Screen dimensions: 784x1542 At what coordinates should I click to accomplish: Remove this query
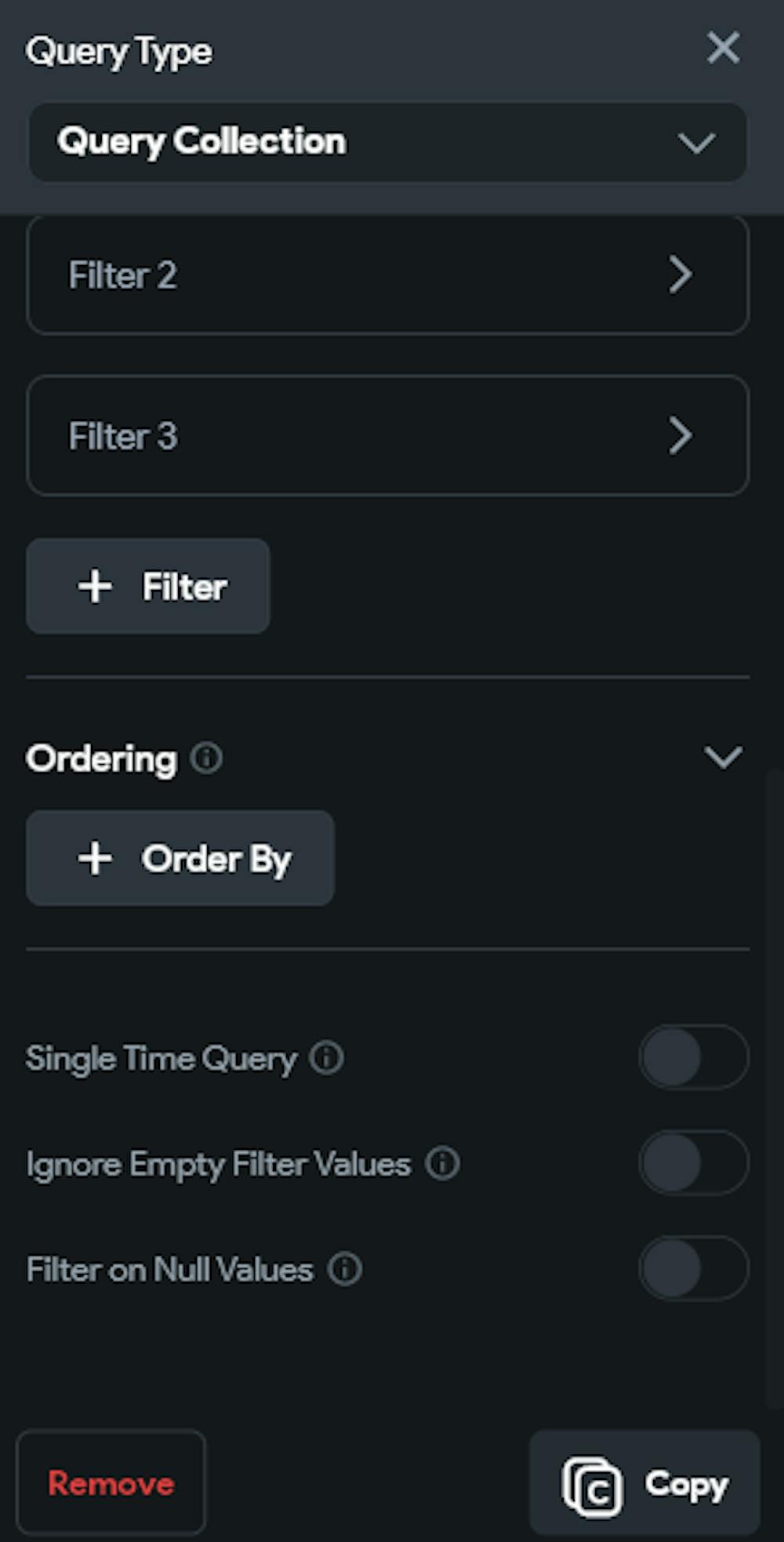pos(111,1483)
